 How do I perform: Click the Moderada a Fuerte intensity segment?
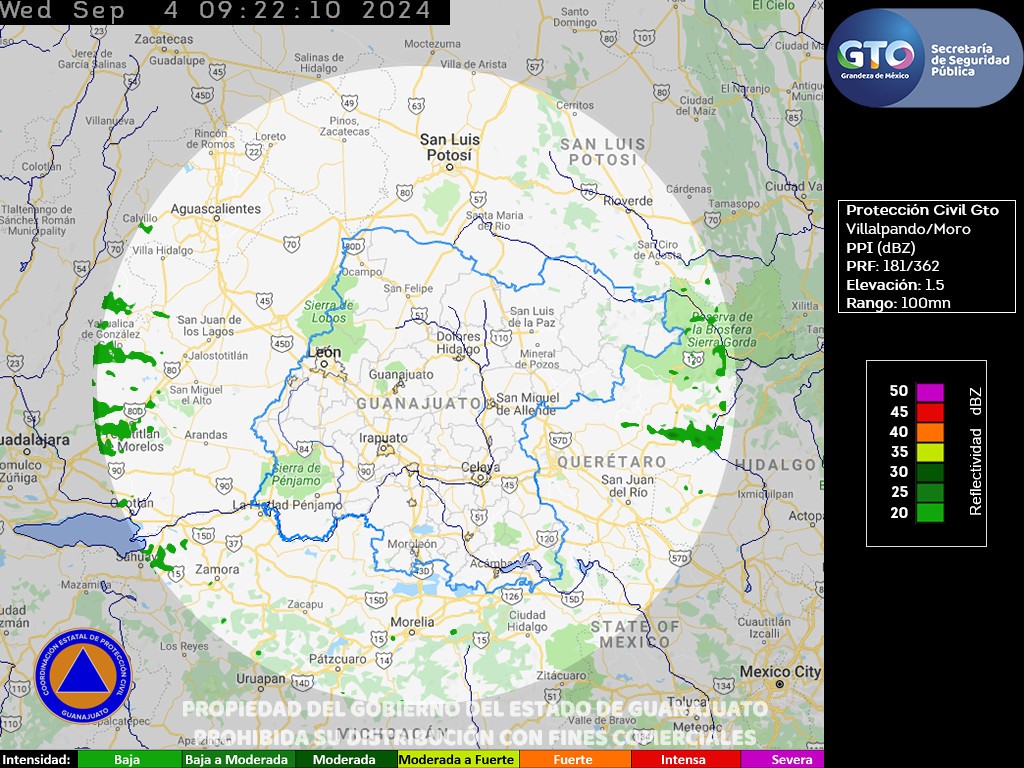point(456,760)
